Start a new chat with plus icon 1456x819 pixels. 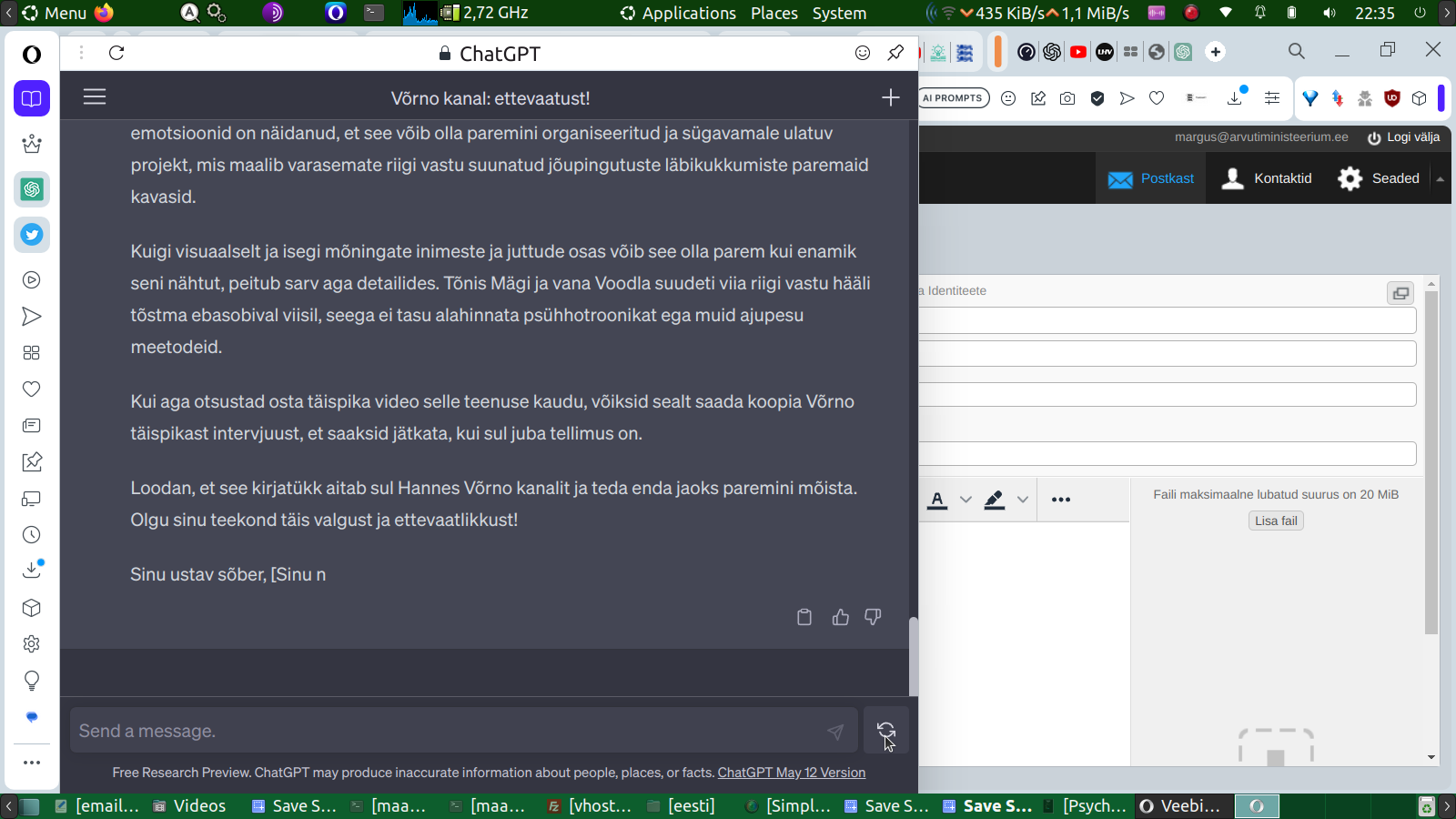coord(890,97)
